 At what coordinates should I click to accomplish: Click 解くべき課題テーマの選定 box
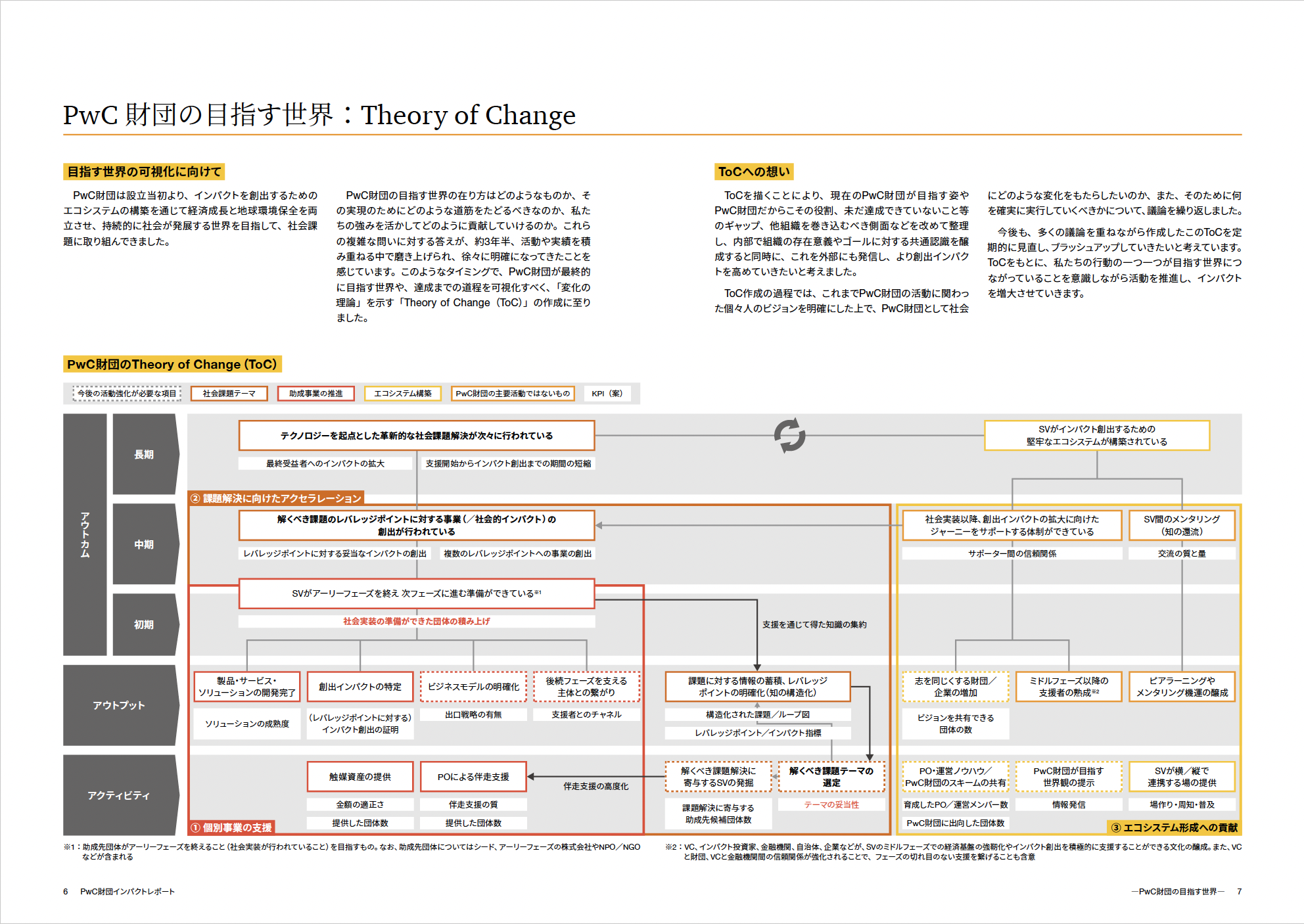point(831,777)
